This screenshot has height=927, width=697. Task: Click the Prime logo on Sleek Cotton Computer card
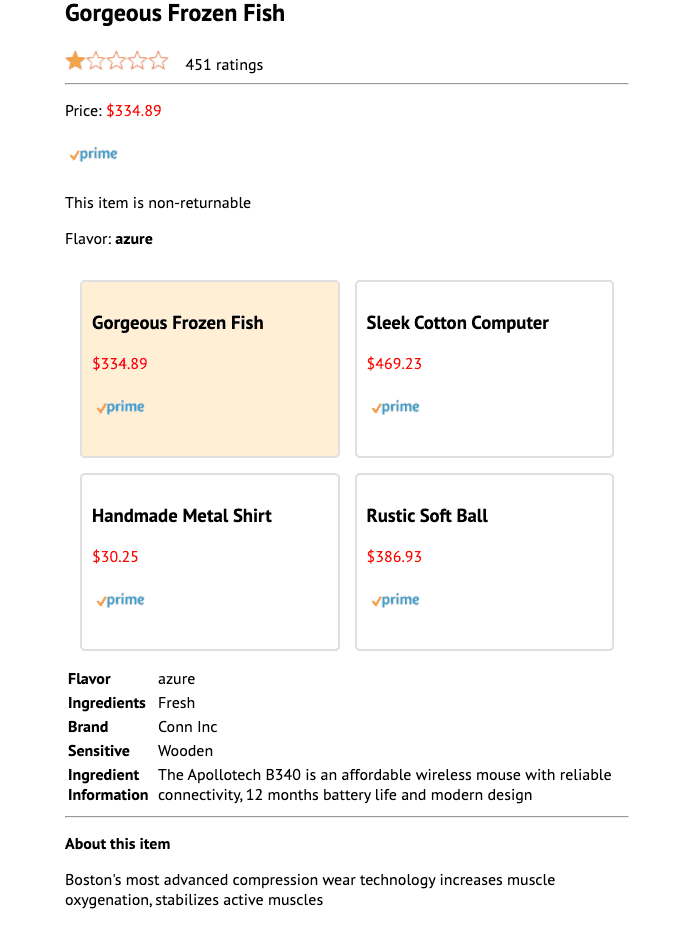click(x=395, y=406)
